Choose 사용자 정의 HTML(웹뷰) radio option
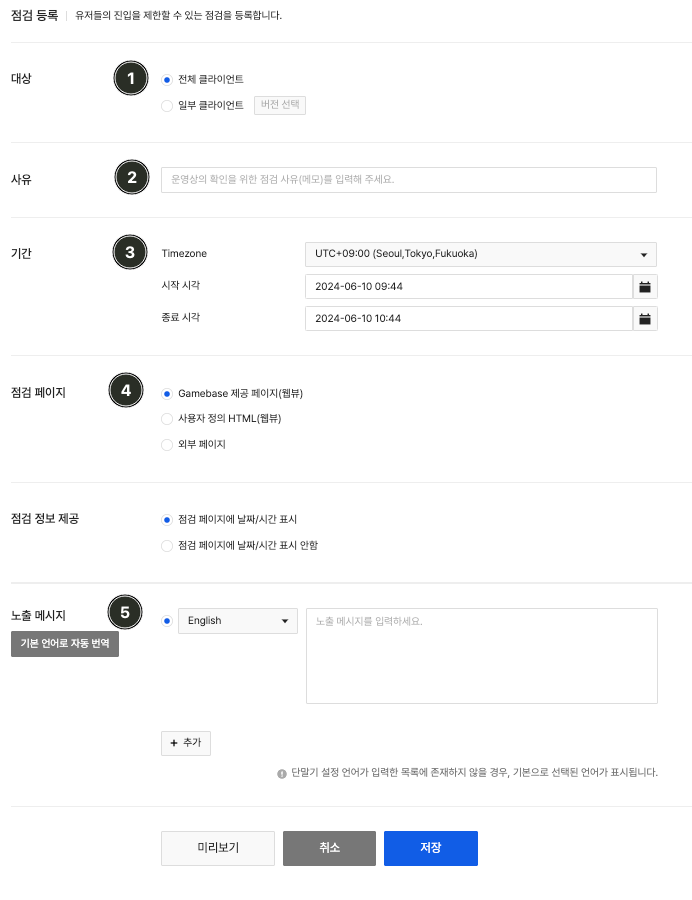 click(x=167, y=419)
